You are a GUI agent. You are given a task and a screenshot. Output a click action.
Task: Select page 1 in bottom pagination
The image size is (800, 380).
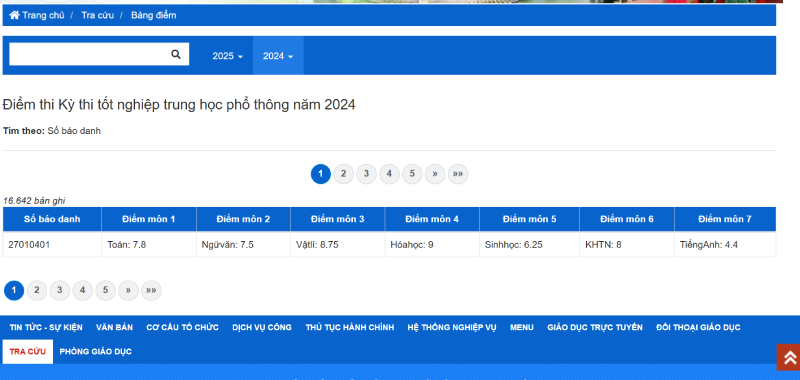coord(14,290)
